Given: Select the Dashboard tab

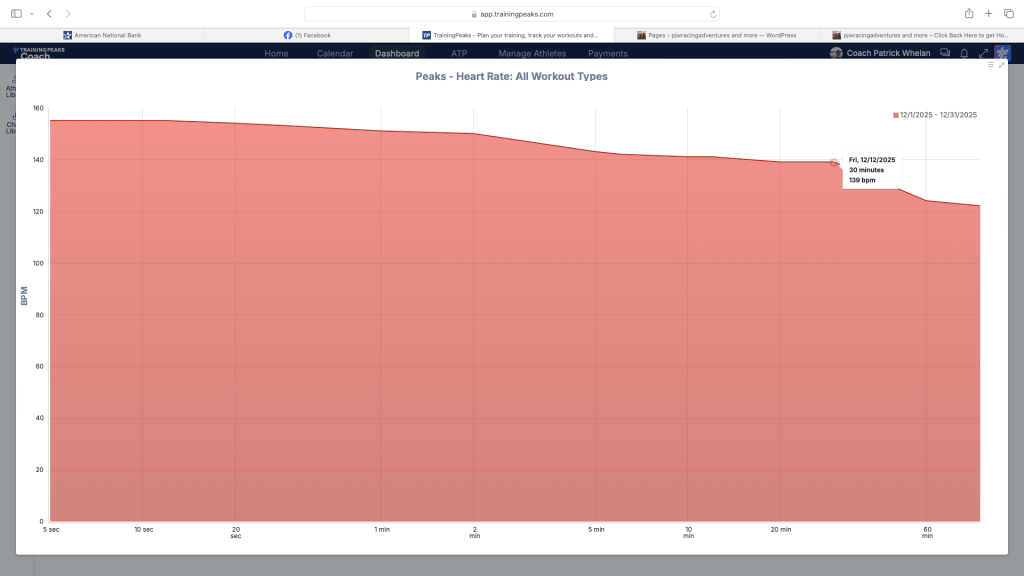Looking at the screenshot, I should (397, 53).
